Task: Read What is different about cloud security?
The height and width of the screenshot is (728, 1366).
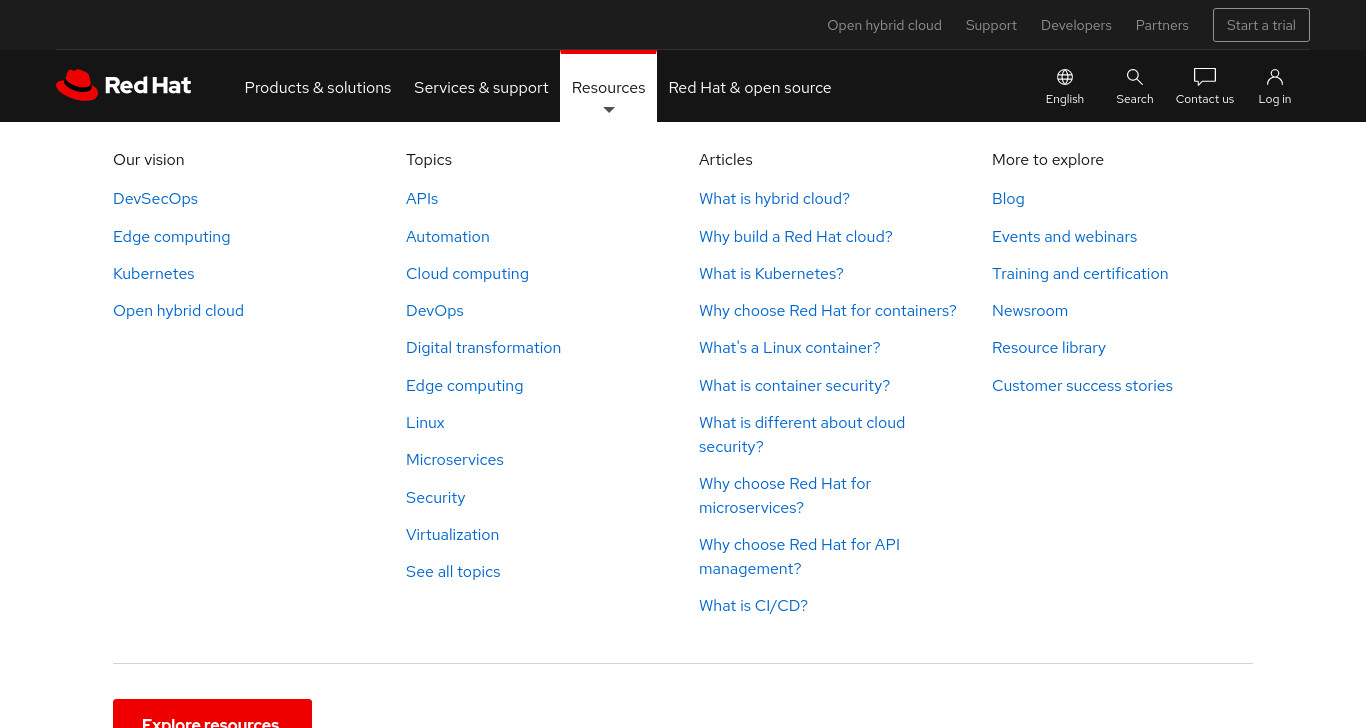Action: point(802,435)
